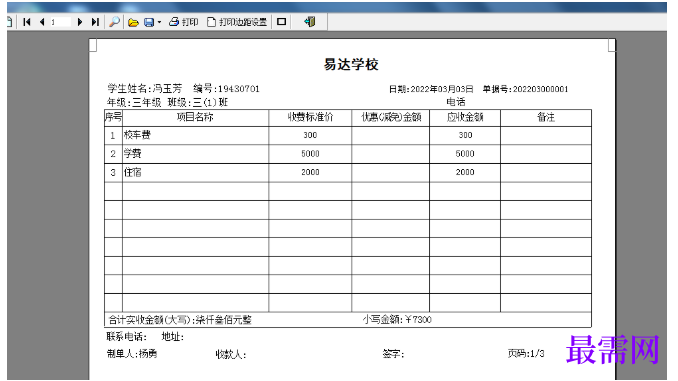
Task: Click the 优惠(减免)金额 column header
Action: click(x=391, y=117)
